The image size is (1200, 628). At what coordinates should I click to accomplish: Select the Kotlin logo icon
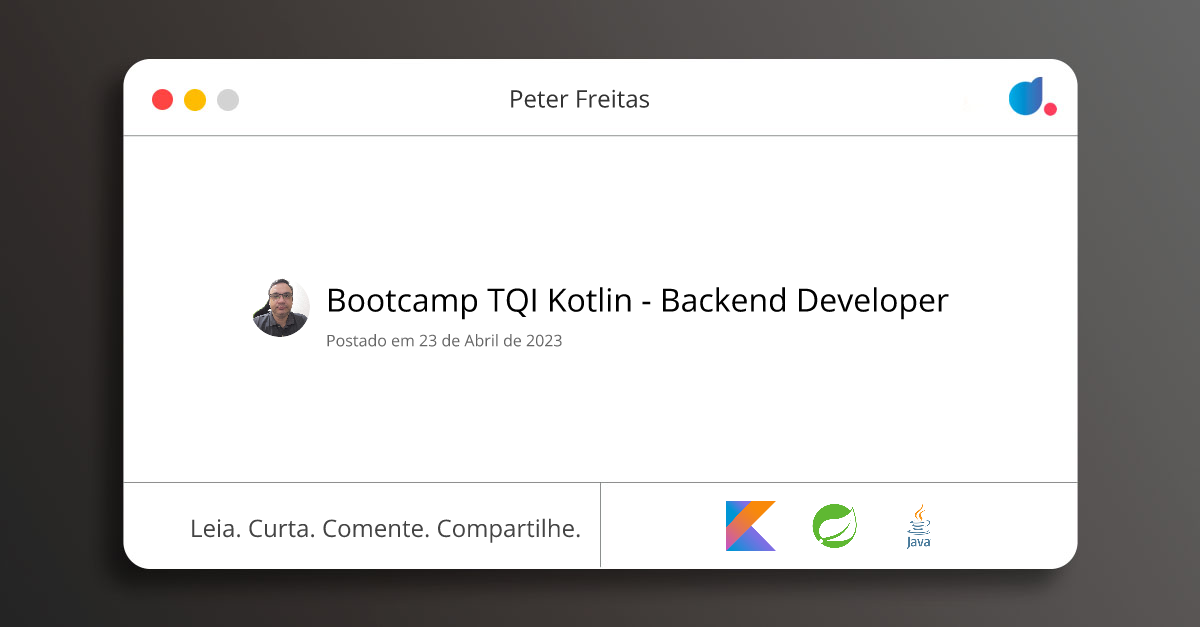(x=749, y=525)
